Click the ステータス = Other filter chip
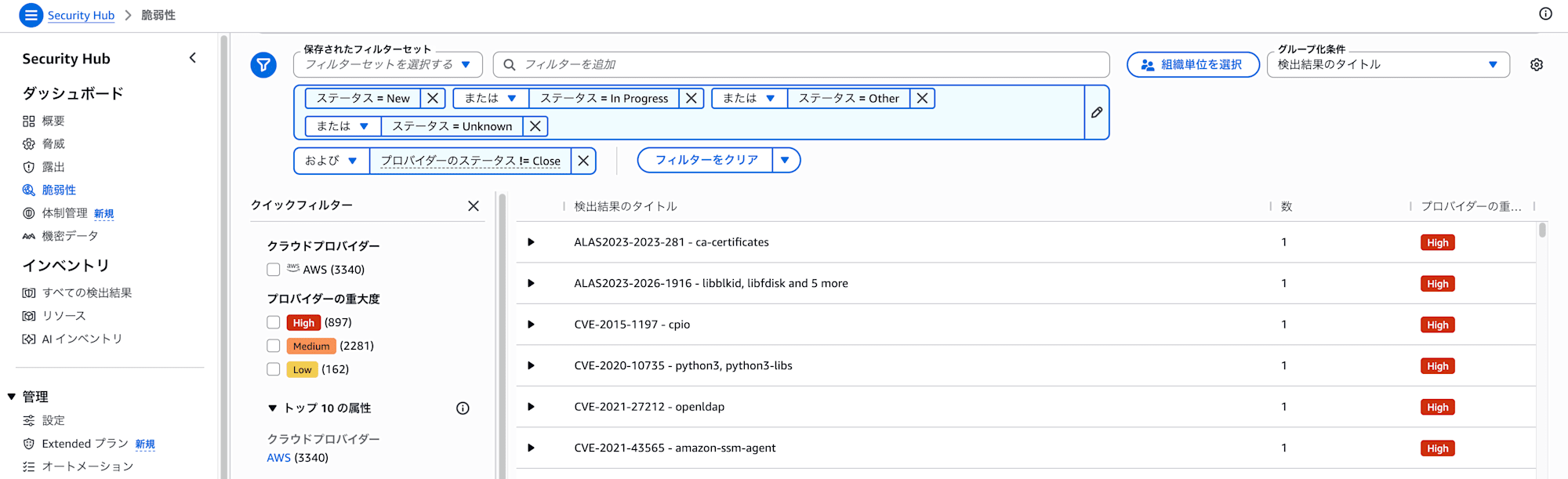 point(849,98)
